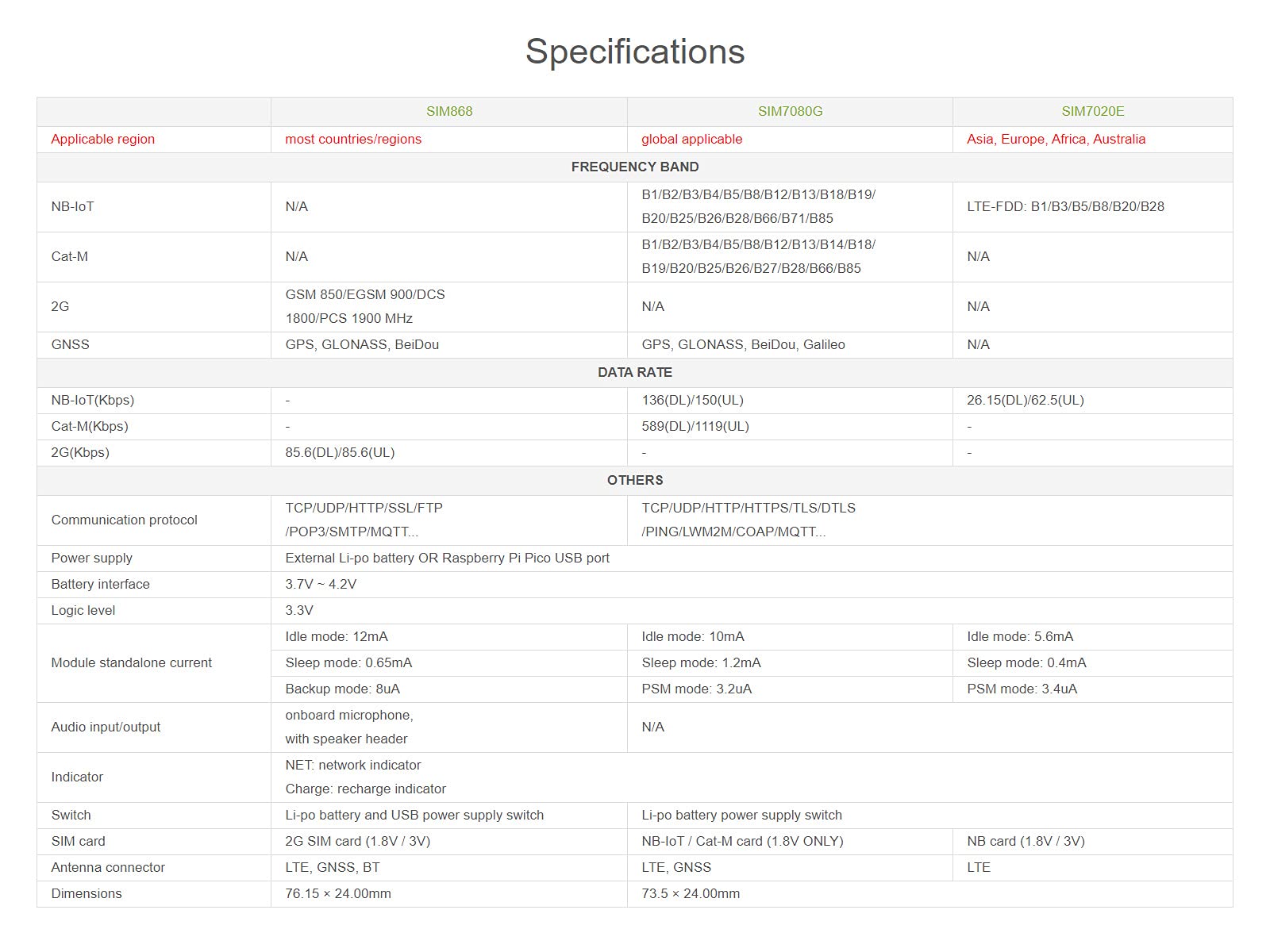Viewport: 1270px width, 952px height.
Task: Click the 'most countries/regions' cell
Action: (x=353, y=139)
